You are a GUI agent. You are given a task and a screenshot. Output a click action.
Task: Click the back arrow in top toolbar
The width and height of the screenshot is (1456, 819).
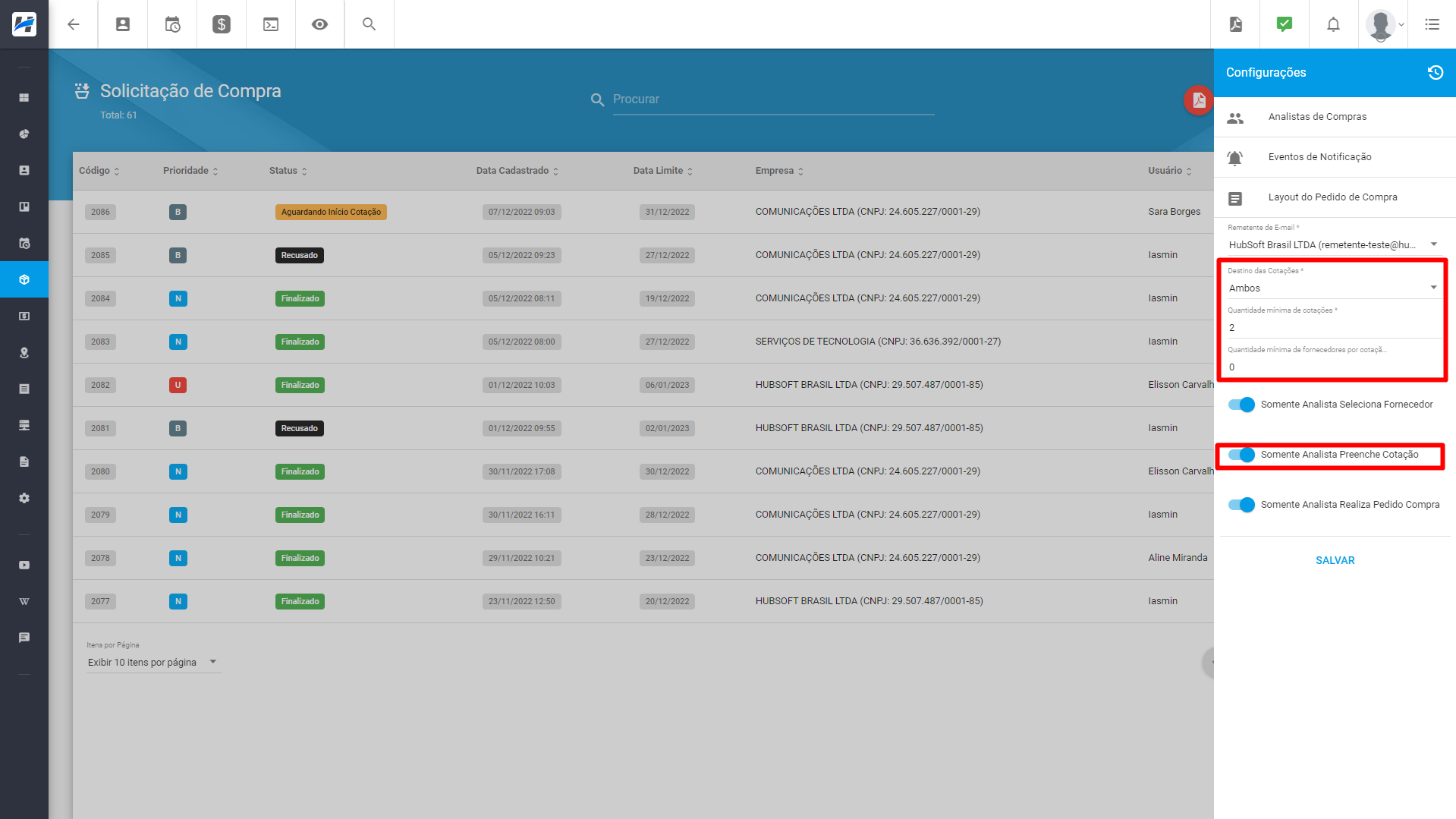(74, 24)
